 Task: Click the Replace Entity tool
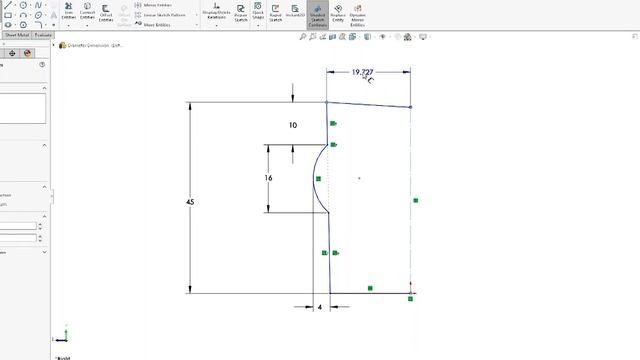pos(338,13)
